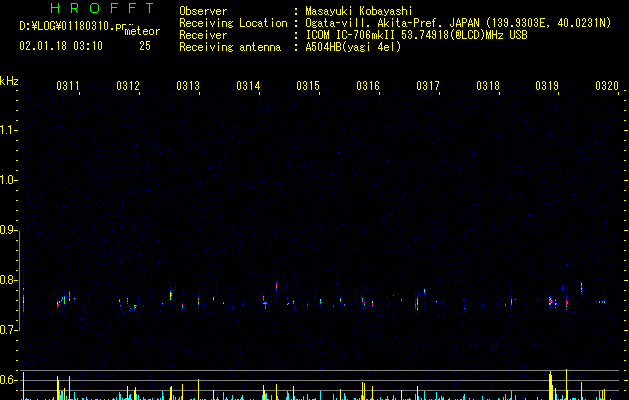Click the Receiving antenna label
This screenshot has height=400, width=629.
230,47
